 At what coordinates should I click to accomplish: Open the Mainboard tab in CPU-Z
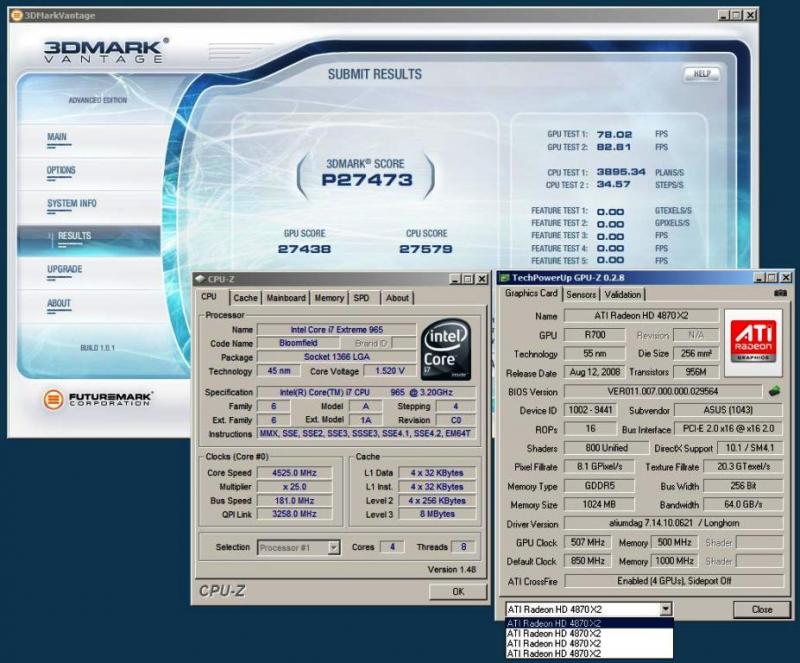(286, 298)
